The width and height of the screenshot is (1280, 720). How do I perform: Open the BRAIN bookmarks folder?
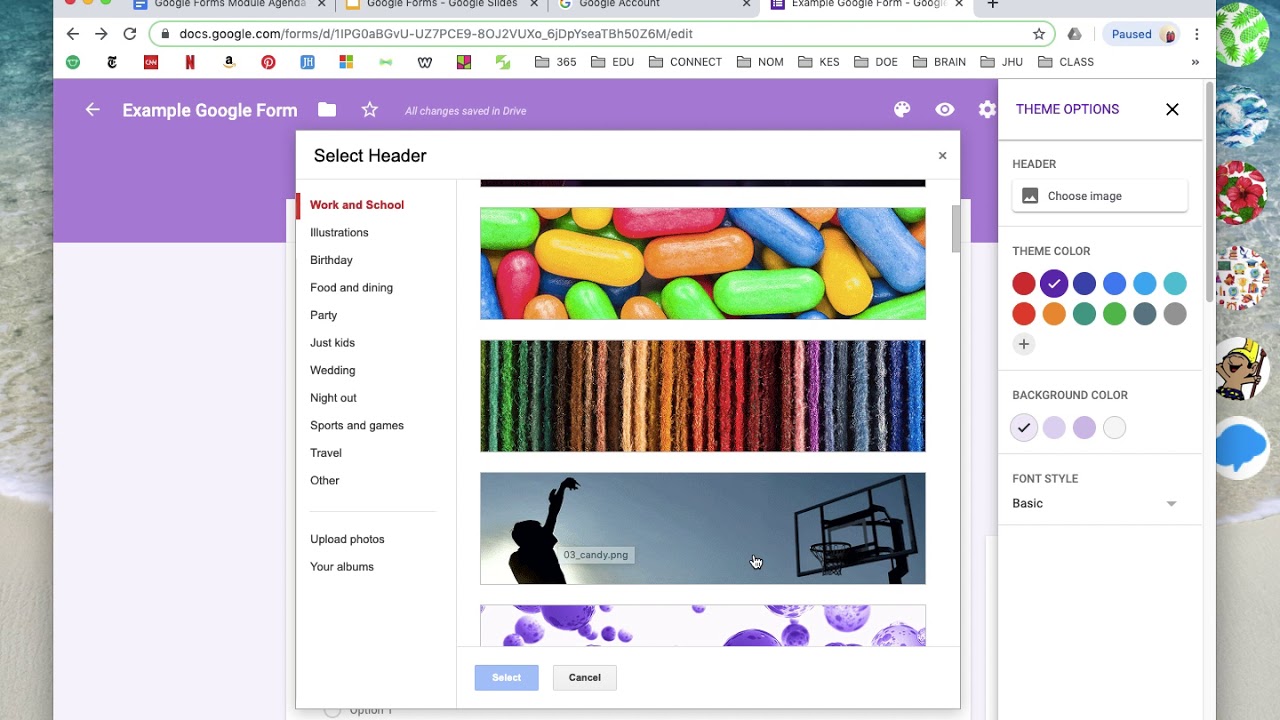(x=939, y=62)
